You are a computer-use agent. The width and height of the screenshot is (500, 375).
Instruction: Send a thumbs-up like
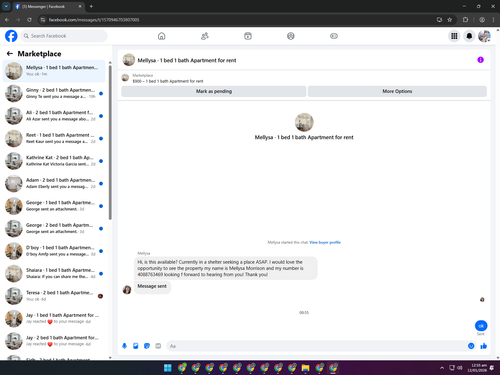[484, 346]
